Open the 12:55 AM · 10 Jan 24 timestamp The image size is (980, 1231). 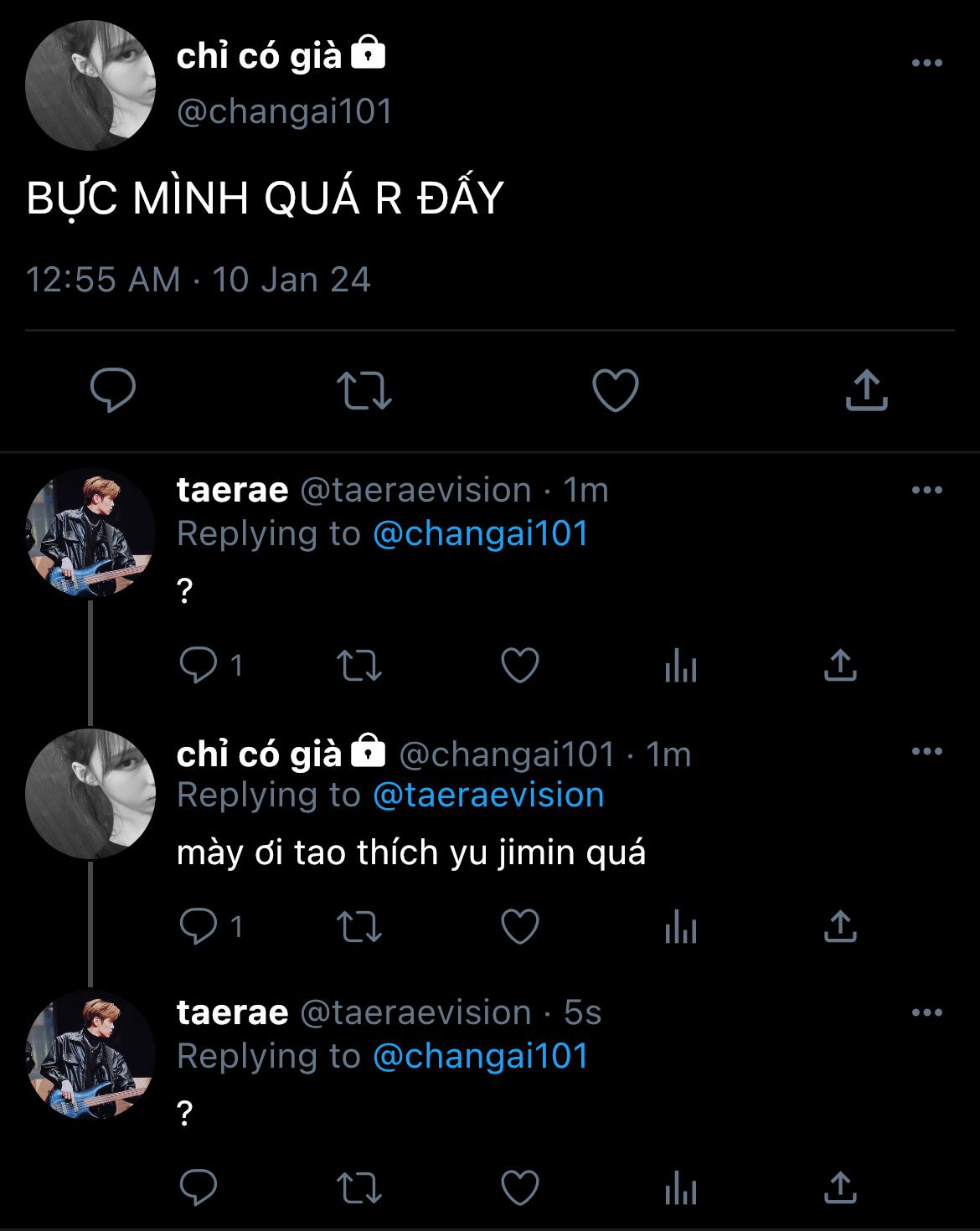coord(198,280)
